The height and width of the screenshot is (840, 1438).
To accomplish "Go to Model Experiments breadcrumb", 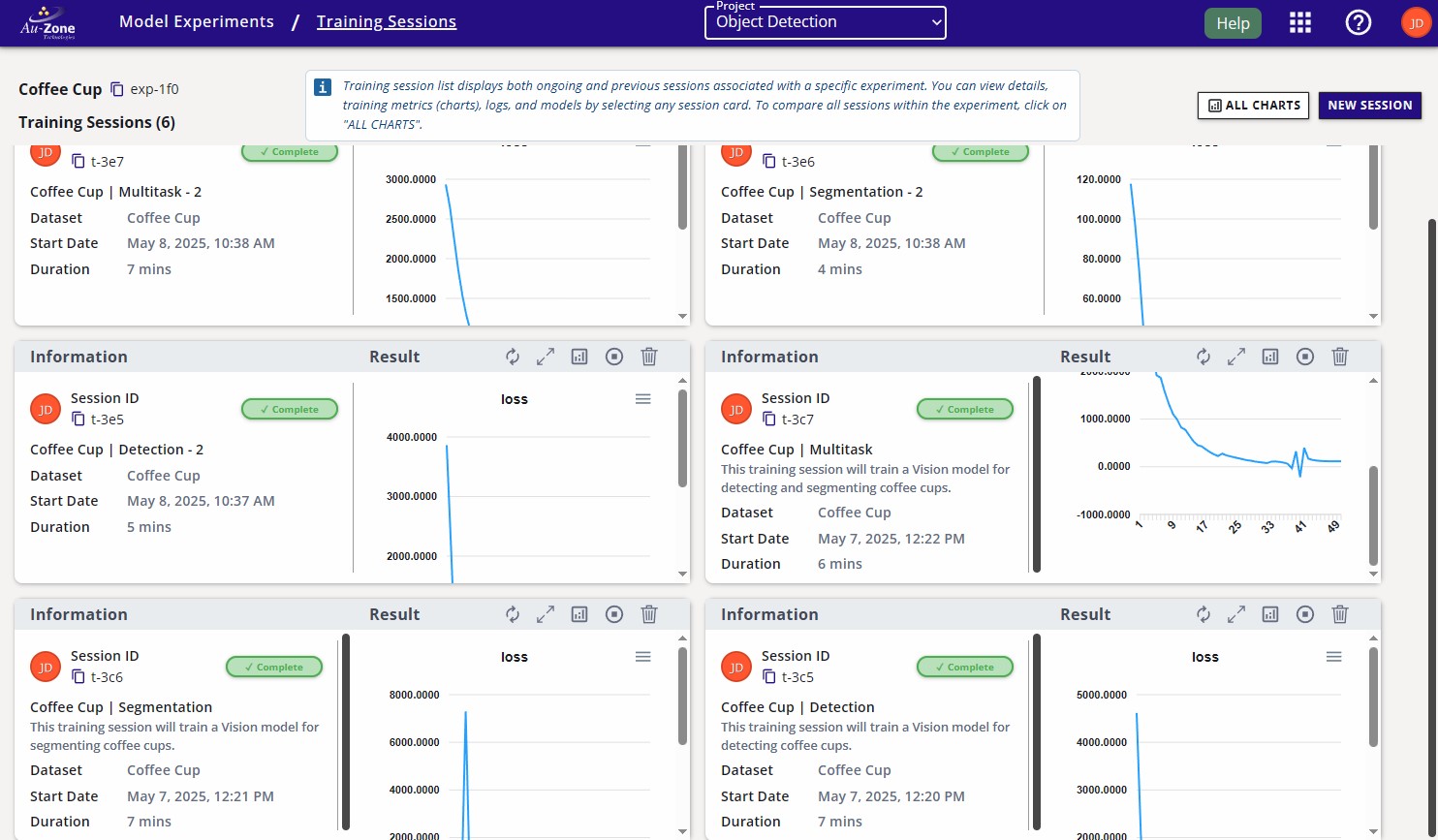I will coord(196,21).
